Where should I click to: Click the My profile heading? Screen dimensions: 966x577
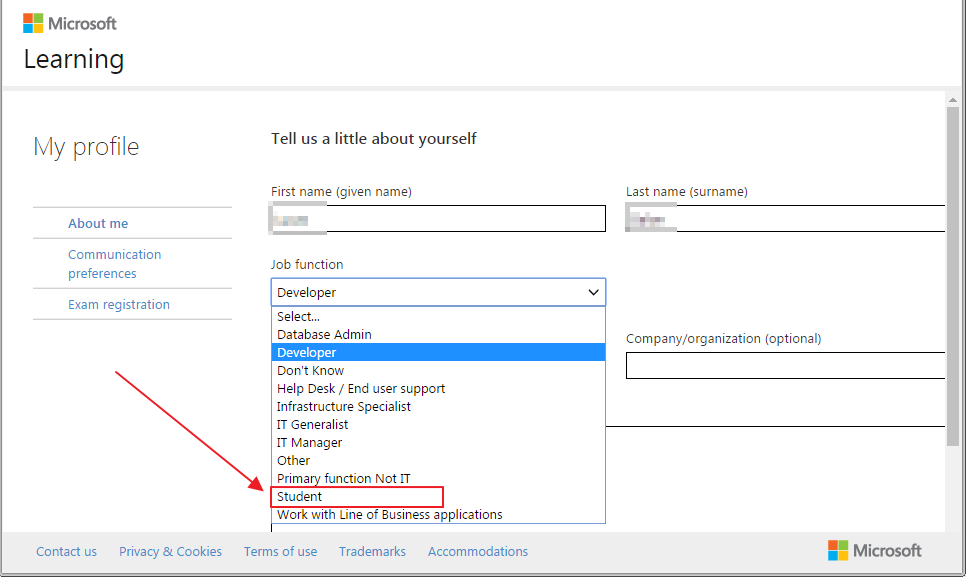click(86, 147)
